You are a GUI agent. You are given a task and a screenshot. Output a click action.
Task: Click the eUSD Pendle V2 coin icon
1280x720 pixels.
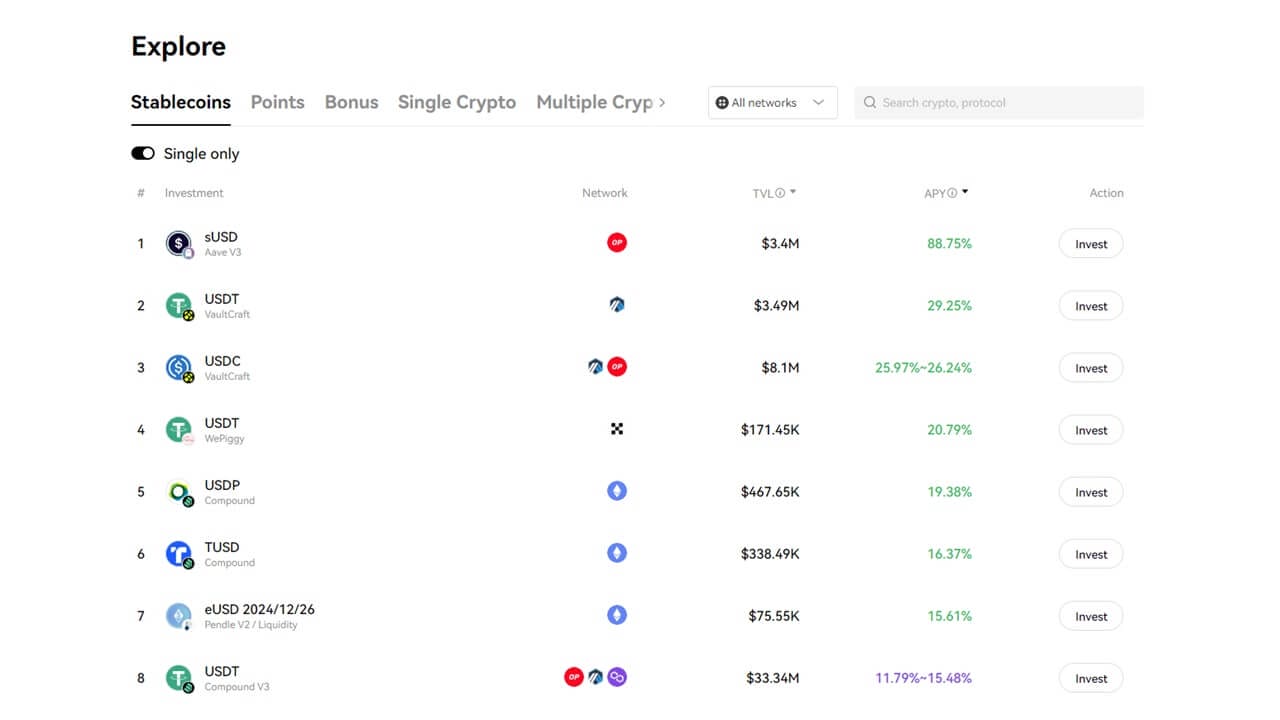pyautogui.click(x=178, y=615)
